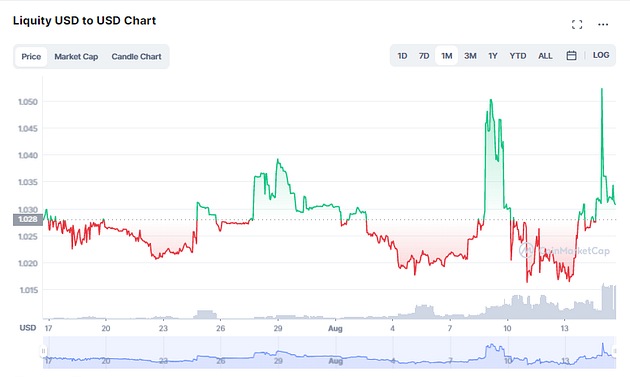Click the 1.040 y-axis label
This screenshot has height=377, width=630.
coord(28,155)
